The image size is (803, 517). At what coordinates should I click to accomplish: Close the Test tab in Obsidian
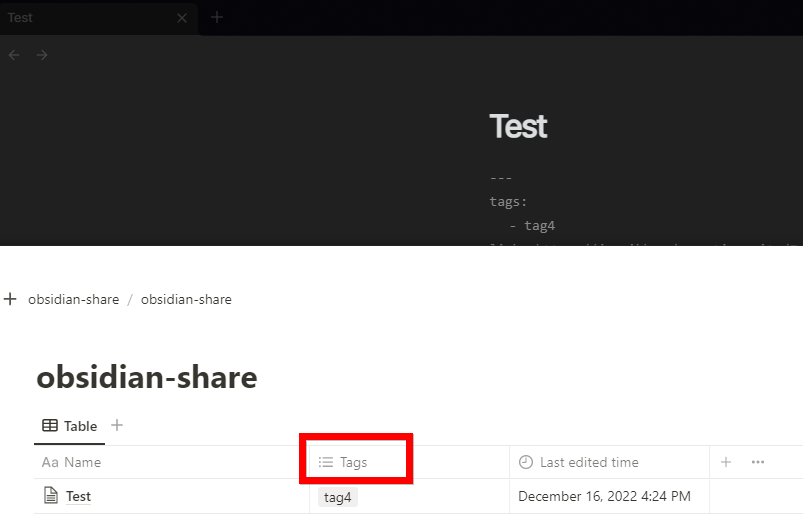182,18
